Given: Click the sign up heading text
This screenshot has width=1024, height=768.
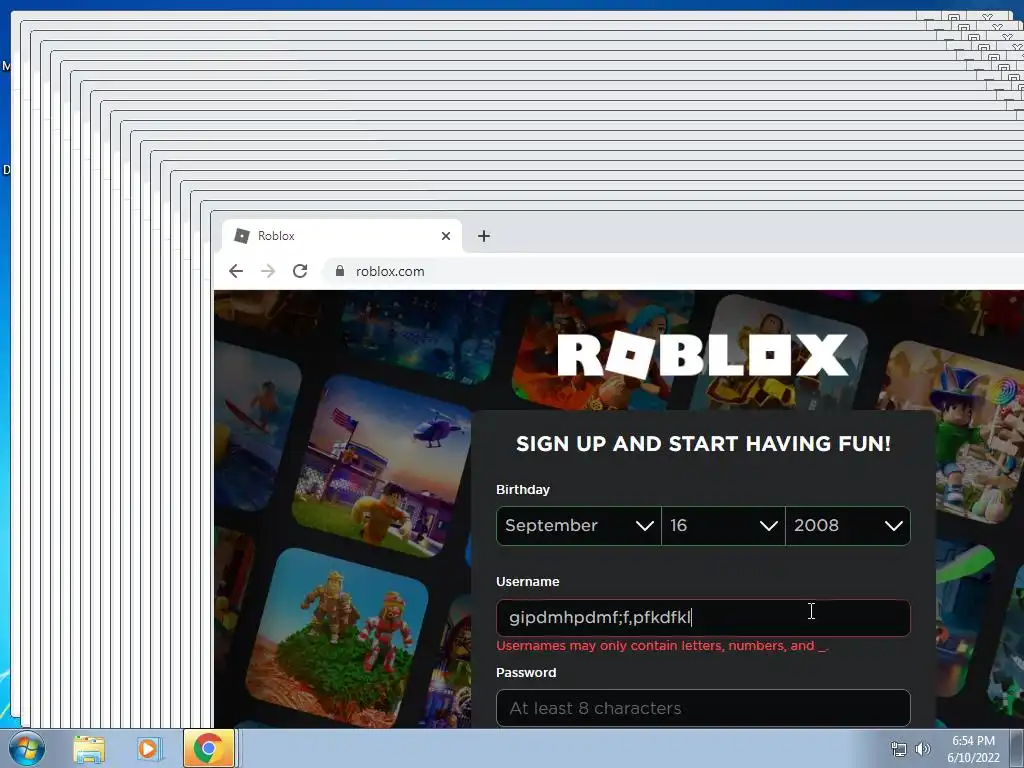Looking at the screenshot, I should 703,444.
